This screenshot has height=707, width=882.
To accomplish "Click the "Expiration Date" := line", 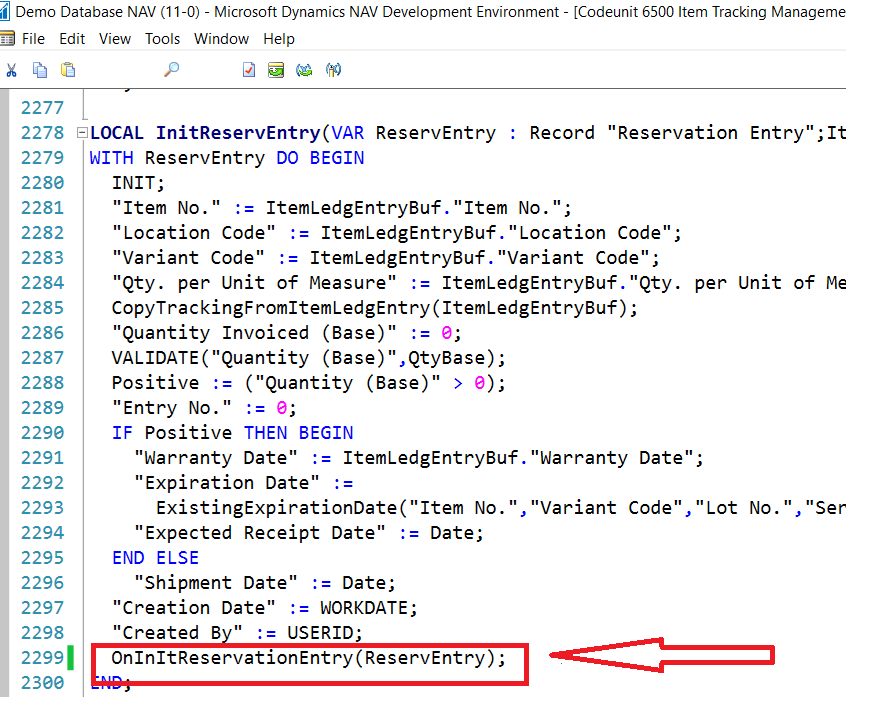I will tap(244, 483).
